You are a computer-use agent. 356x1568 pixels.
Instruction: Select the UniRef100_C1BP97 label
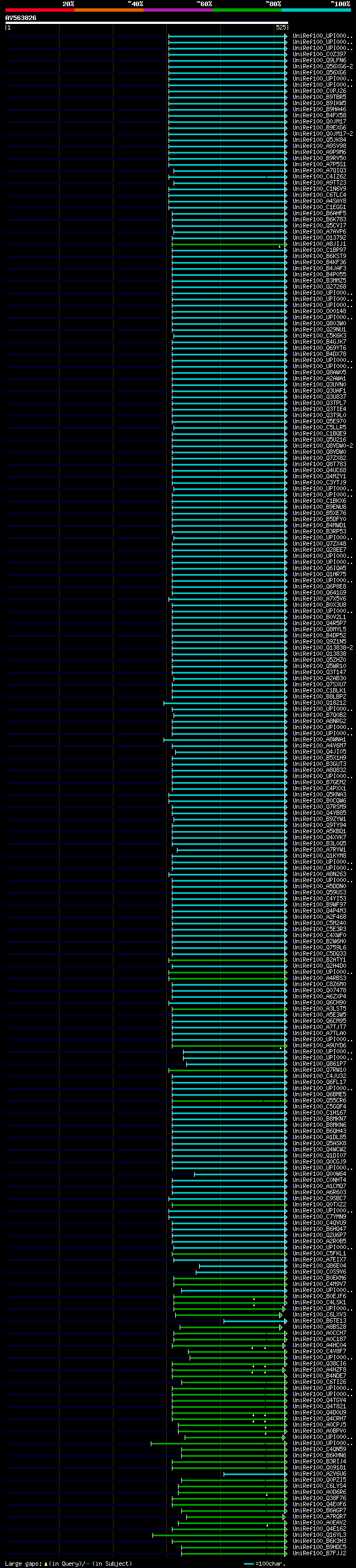click(x=319, y=250)
